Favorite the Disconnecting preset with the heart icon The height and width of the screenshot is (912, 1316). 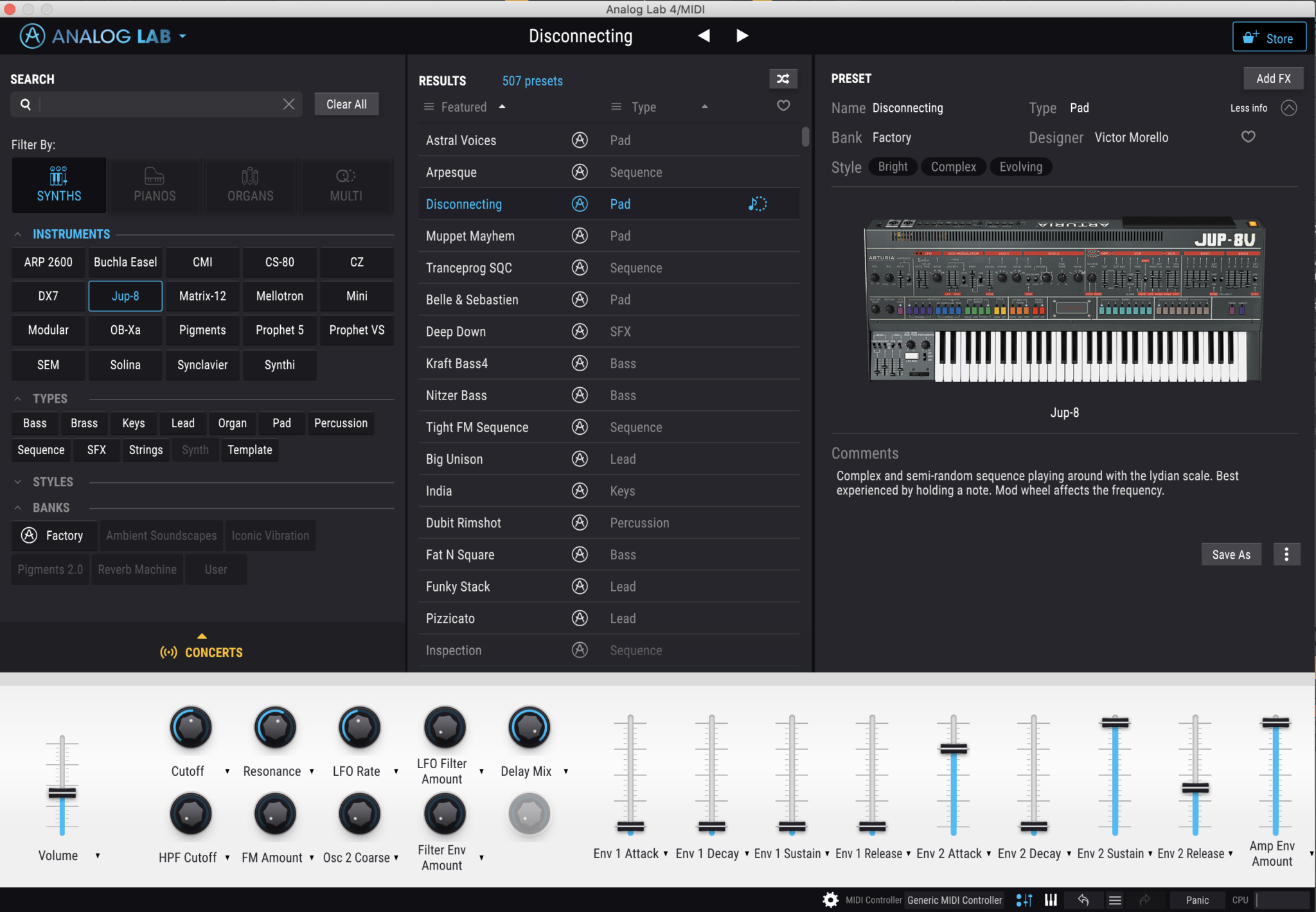1248,136
